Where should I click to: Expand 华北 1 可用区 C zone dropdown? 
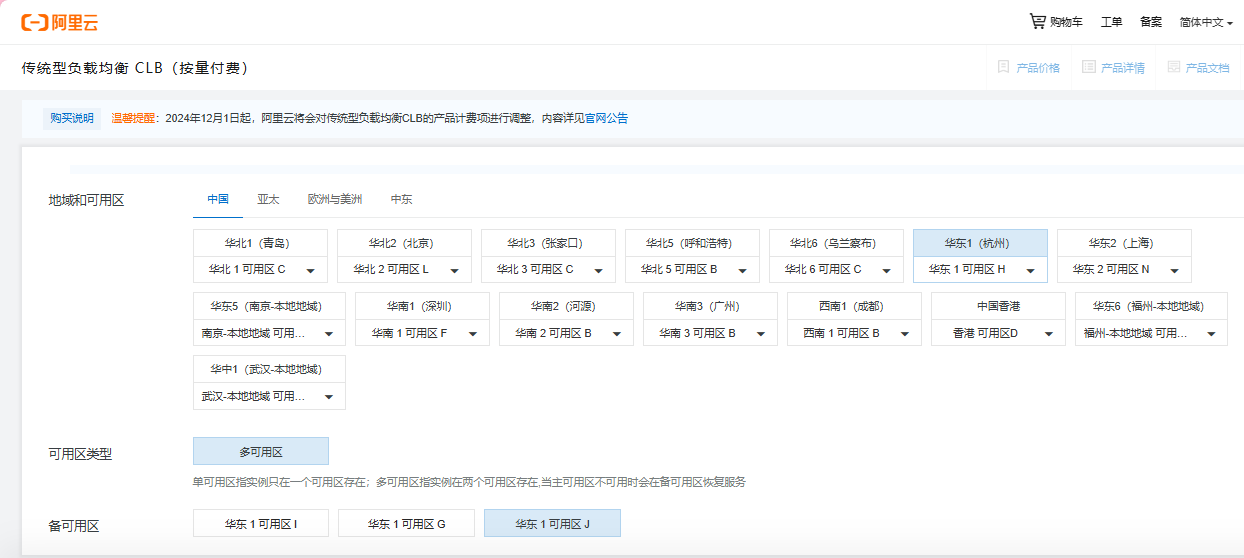point(261,269)
